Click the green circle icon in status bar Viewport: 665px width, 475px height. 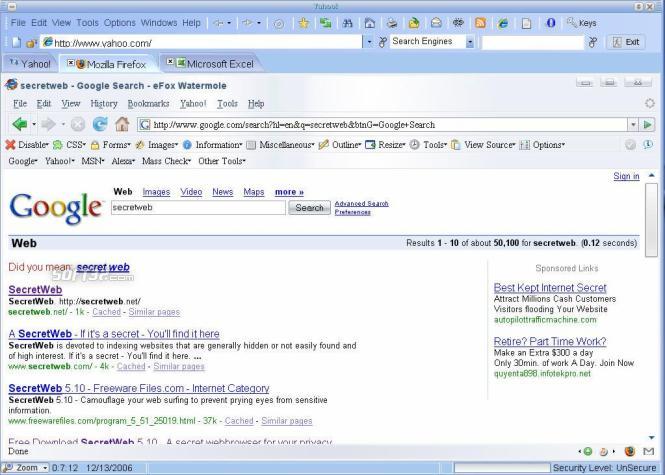pyautogui.click(x=588, y=451)
